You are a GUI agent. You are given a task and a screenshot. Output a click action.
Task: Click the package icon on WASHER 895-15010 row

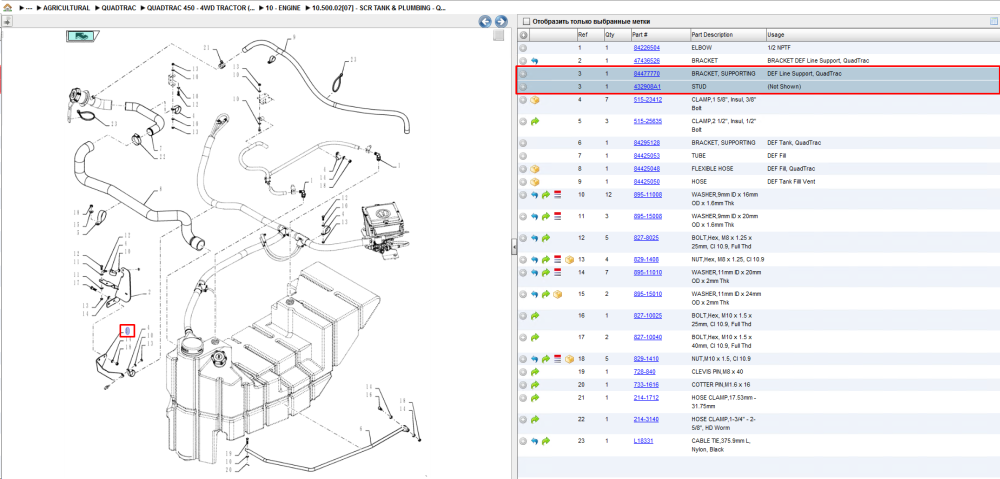coord(557,294)
